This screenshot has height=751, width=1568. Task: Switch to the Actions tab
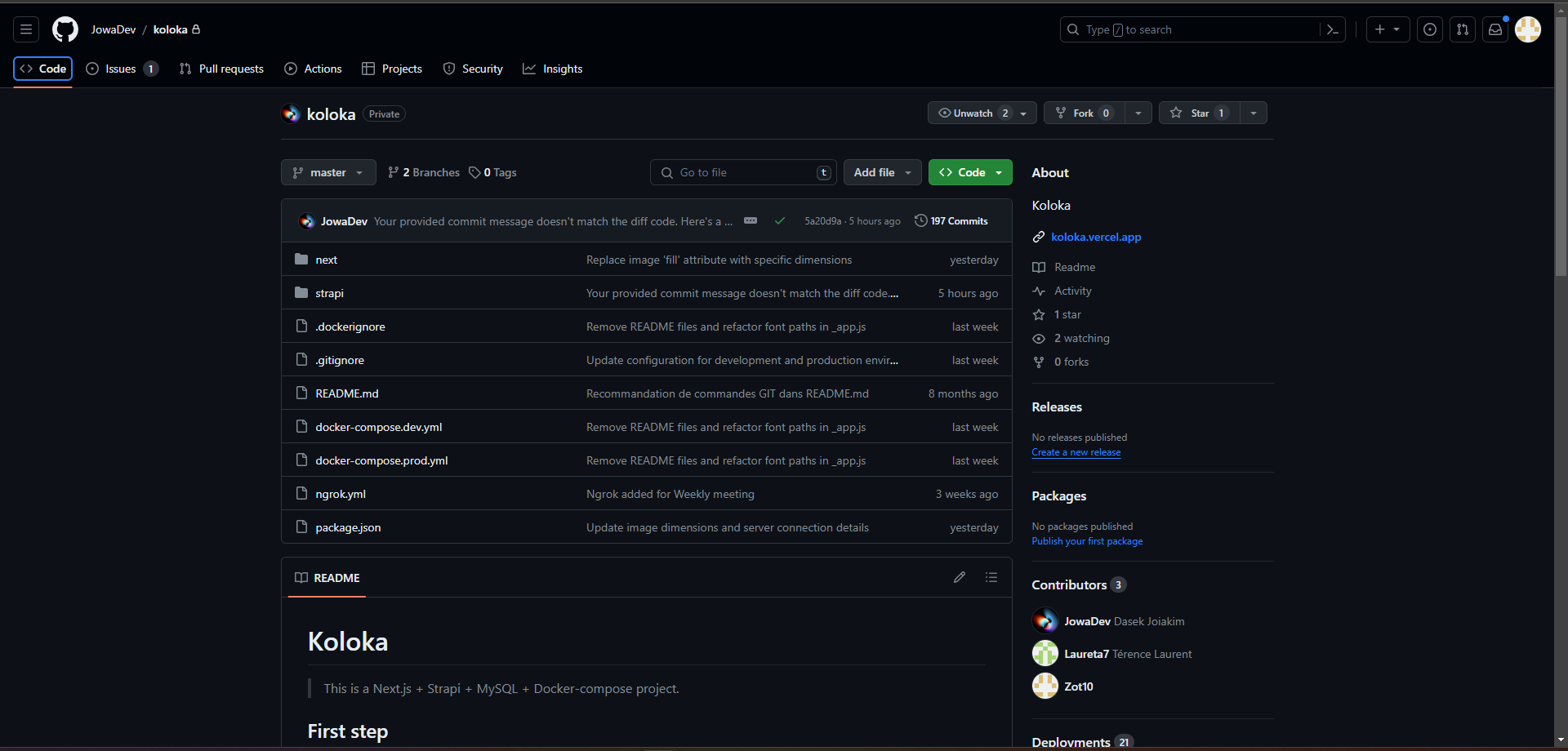pyautogui.click(x=313, y=69)
